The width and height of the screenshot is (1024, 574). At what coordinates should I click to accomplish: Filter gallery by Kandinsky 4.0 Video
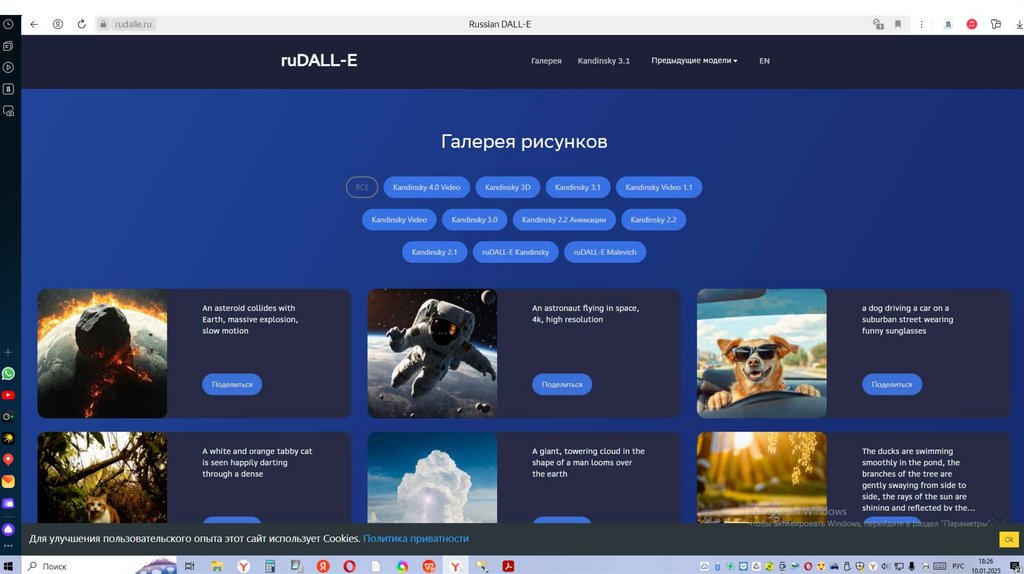pos(426,187)
